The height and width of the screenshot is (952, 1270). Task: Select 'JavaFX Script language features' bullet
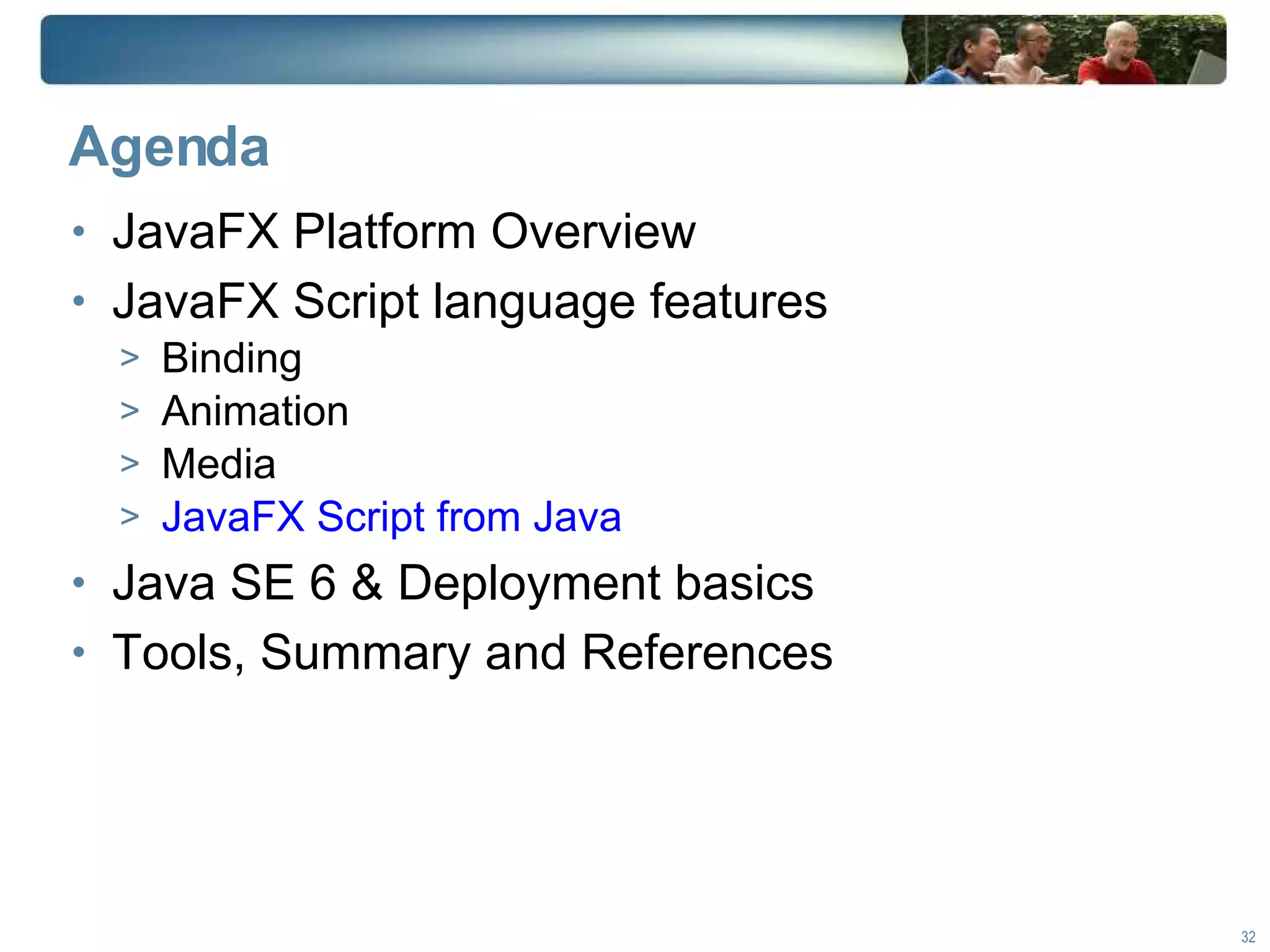point(469,302)
